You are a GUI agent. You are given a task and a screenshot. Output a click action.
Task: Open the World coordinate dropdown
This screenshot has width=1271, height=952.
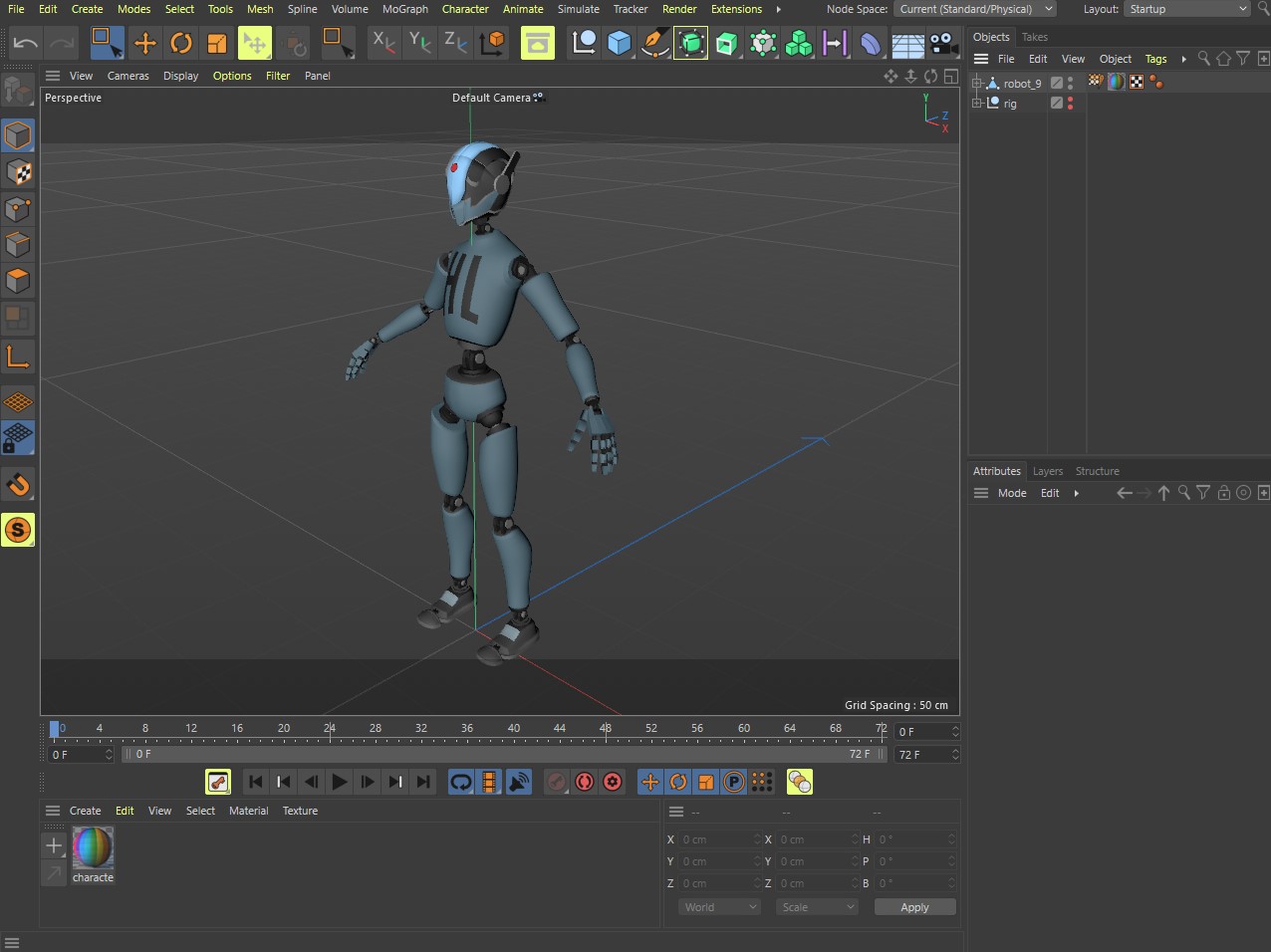719,907
